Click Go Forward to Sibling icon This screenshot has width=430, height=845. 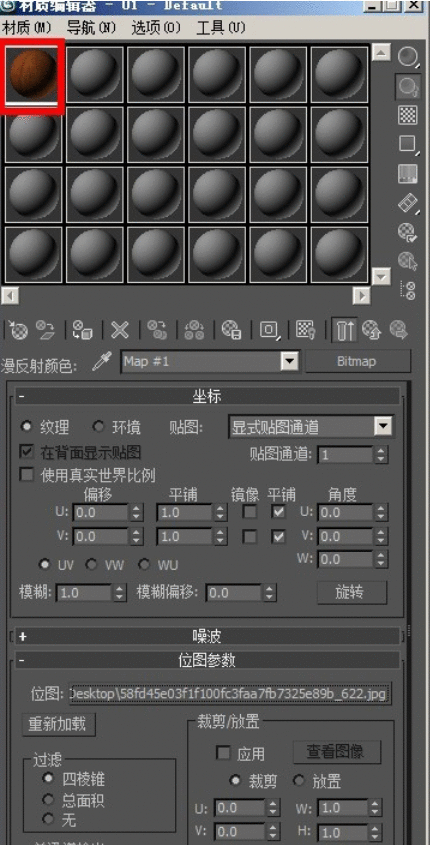(399, 330)
